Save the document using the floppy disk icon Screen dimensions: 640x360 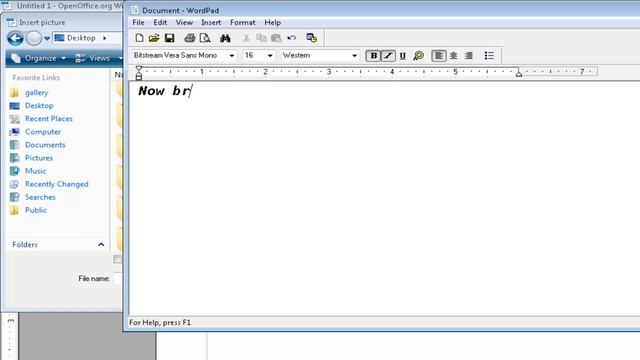169,38
